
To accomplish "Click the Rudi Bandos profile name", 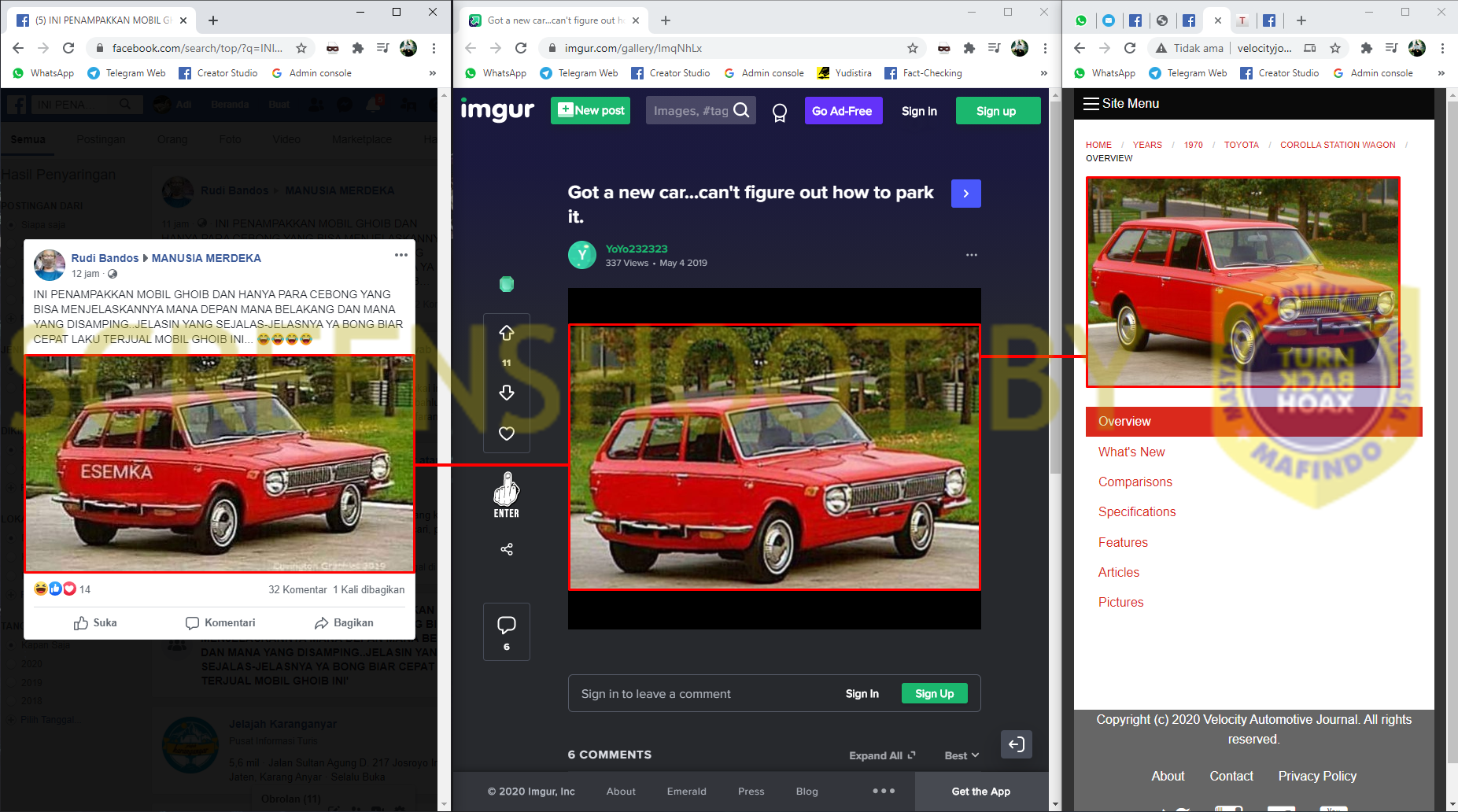I will click(105, 258).
